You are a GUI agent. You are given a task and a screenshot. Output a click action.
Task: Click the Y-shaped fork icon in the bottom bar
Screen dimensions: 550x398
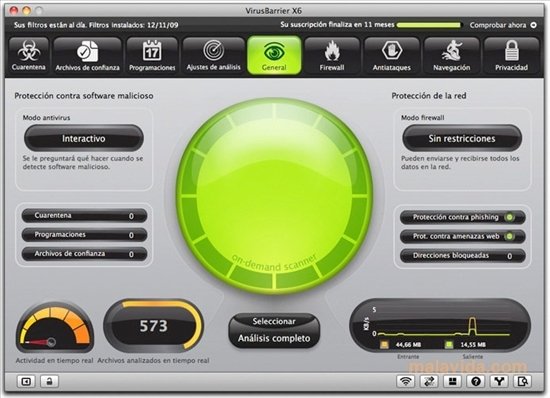499,381
